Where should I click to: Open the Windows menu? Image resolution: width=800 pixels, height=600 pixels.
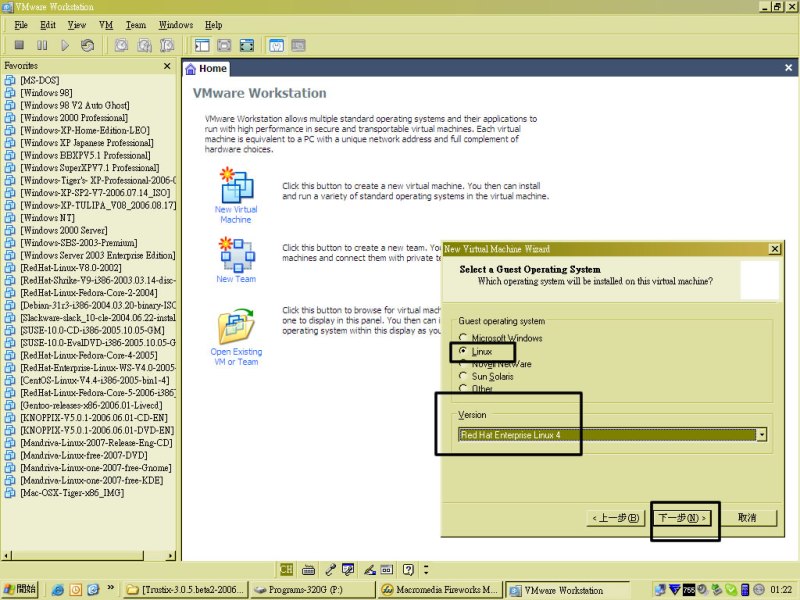tap(176, 25)
